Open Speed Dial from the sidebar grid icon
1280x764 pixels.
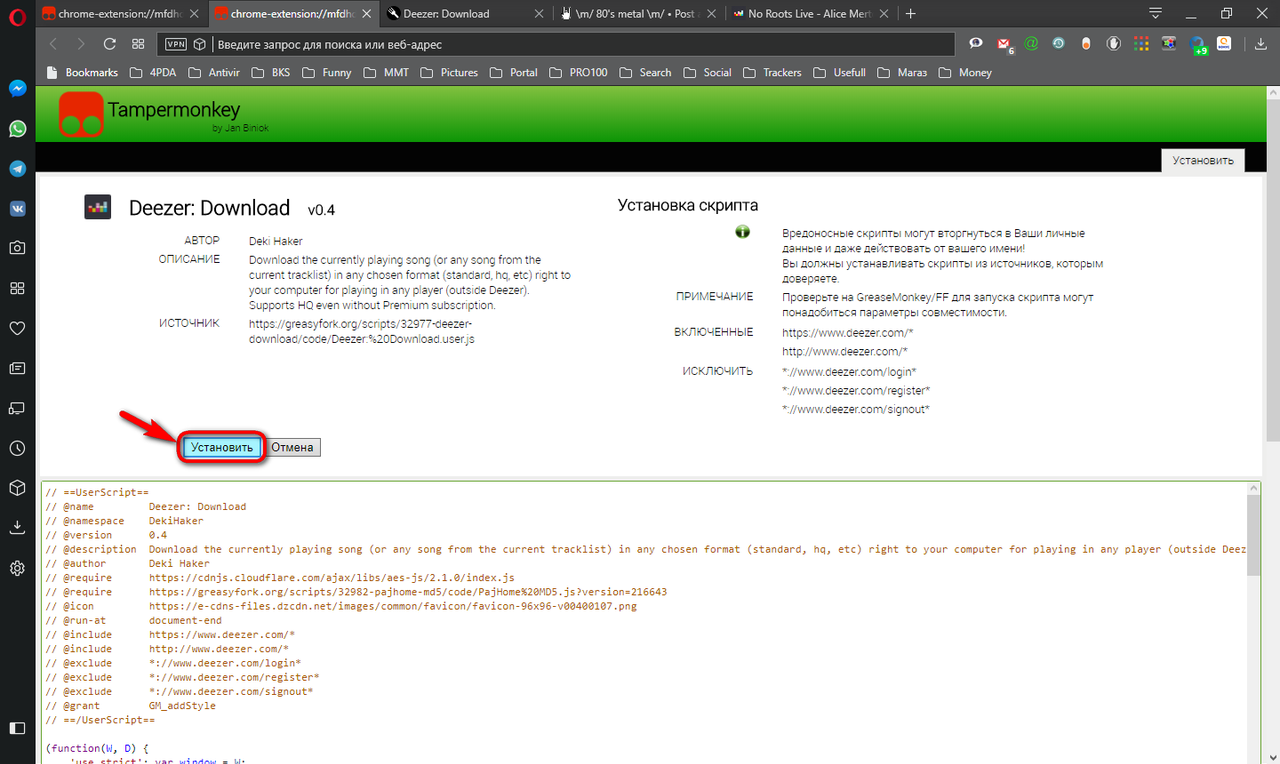tap(17, 288)
